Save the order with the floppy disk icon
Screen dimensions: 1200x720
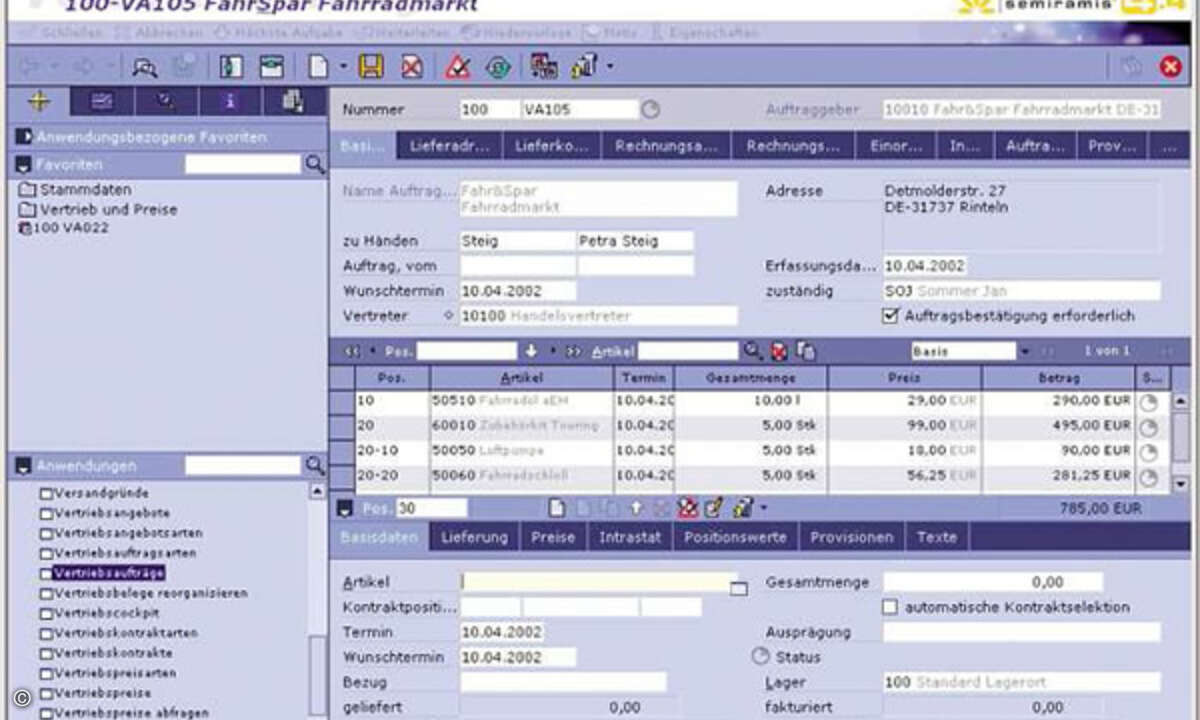click(x=371, y=67)
